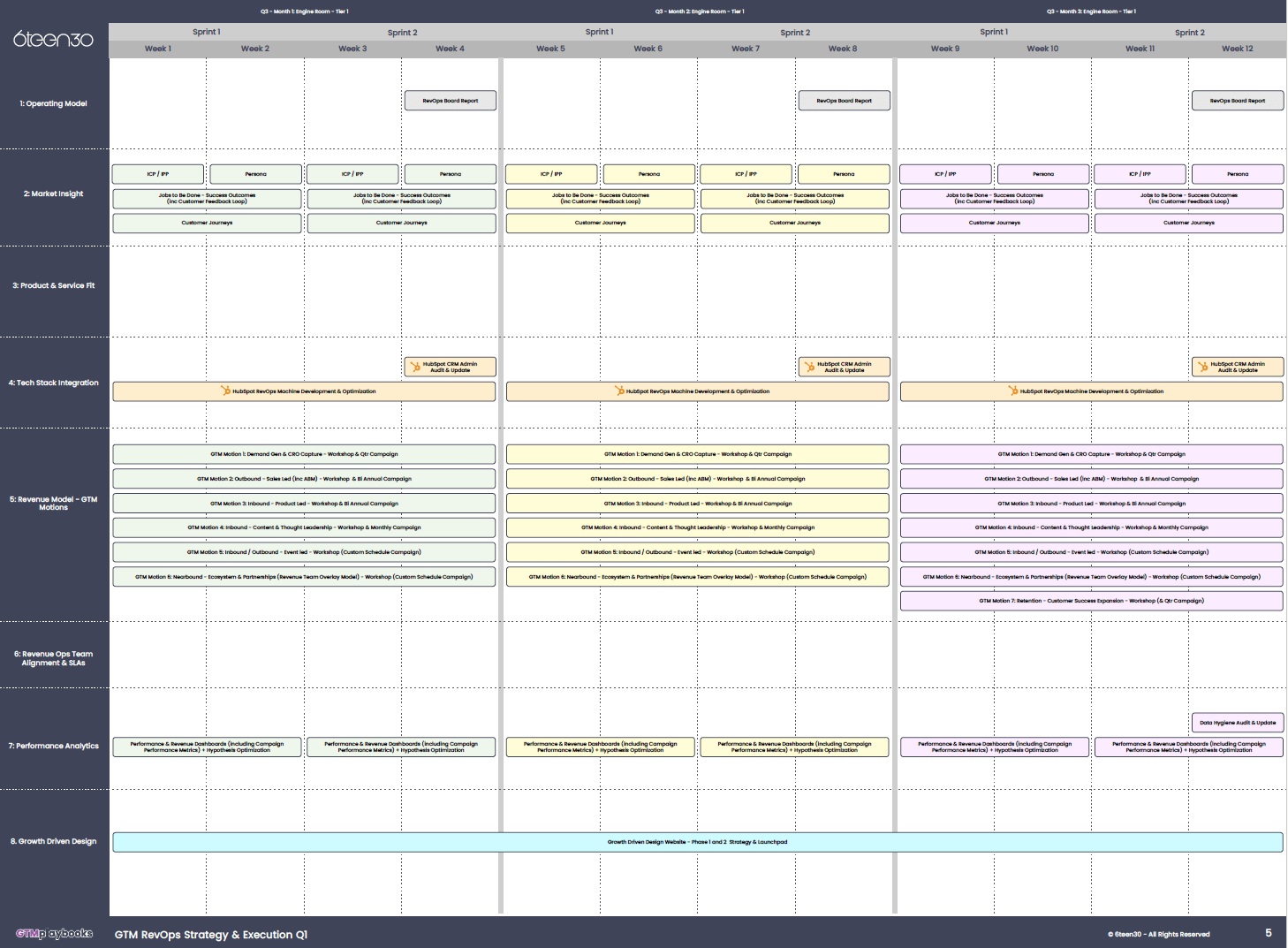Click the Week 1 column header
Image resolution: width=1288 pixels, height=948 pixels.
[x=158, y=49]
